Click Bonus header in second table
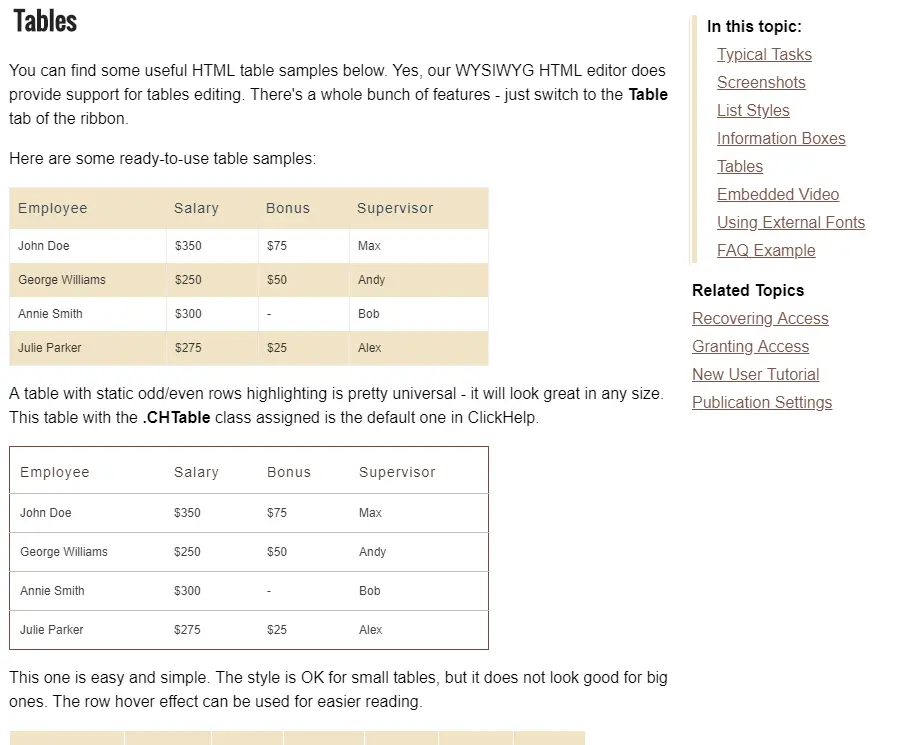Screen dimensions: 900x745 point(289,472)
